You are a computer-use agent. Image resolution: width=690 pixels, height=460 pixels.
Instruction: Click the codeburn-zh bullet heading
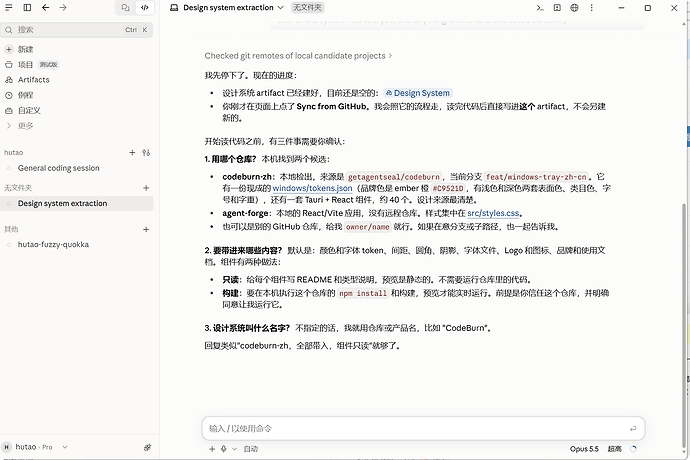point(247,177)
